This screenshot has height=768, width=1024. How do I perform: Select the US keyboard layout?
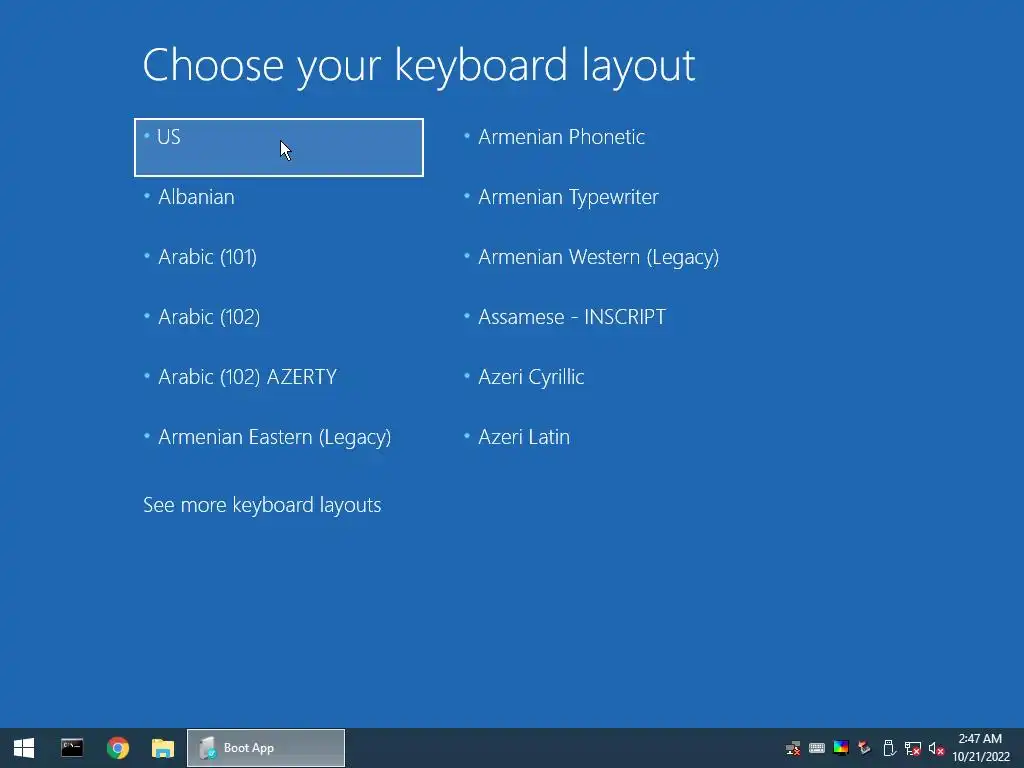pos(279,148)
